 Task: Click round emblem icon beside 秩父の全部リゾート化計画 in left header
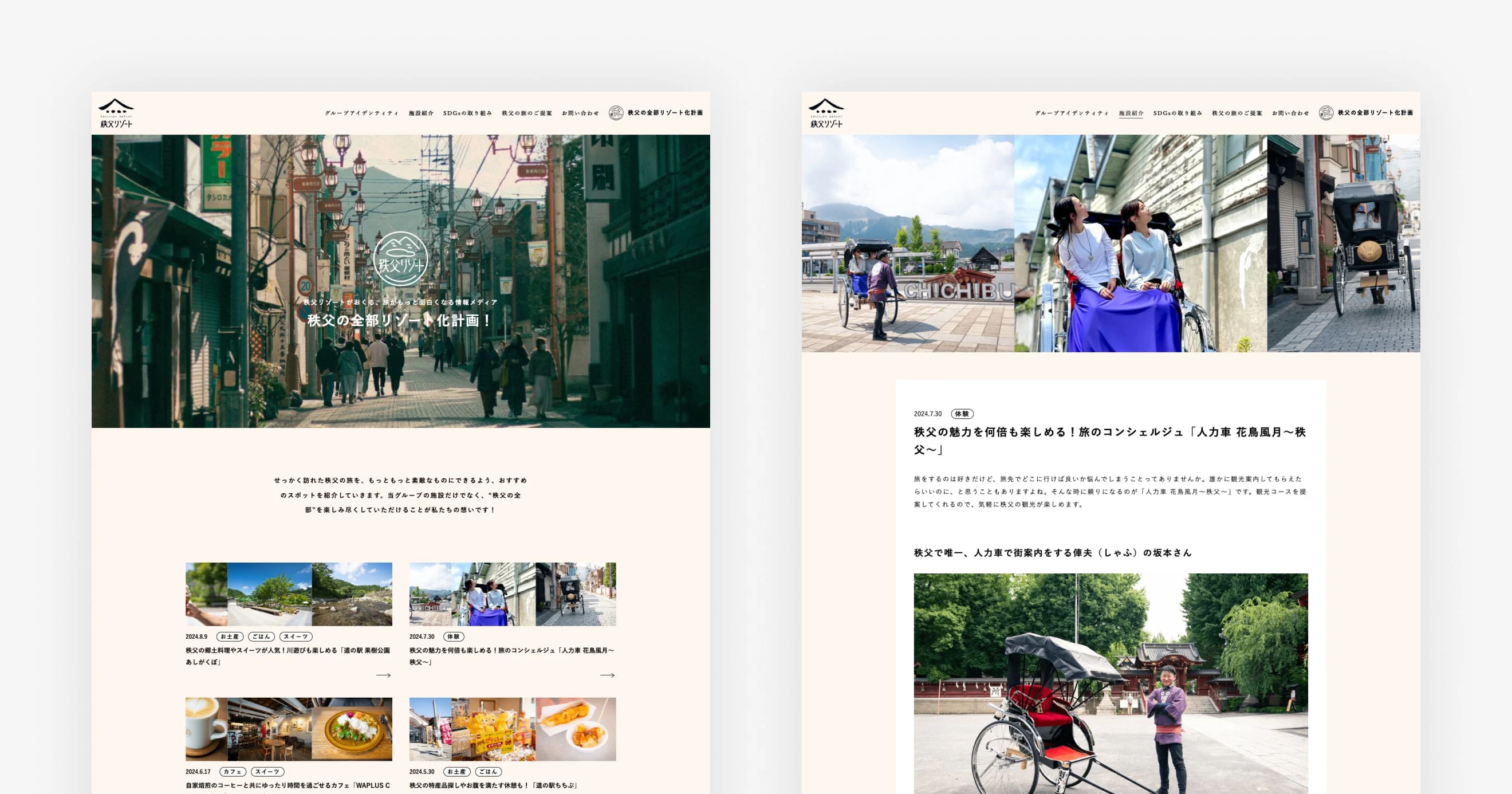coord(616,113)
